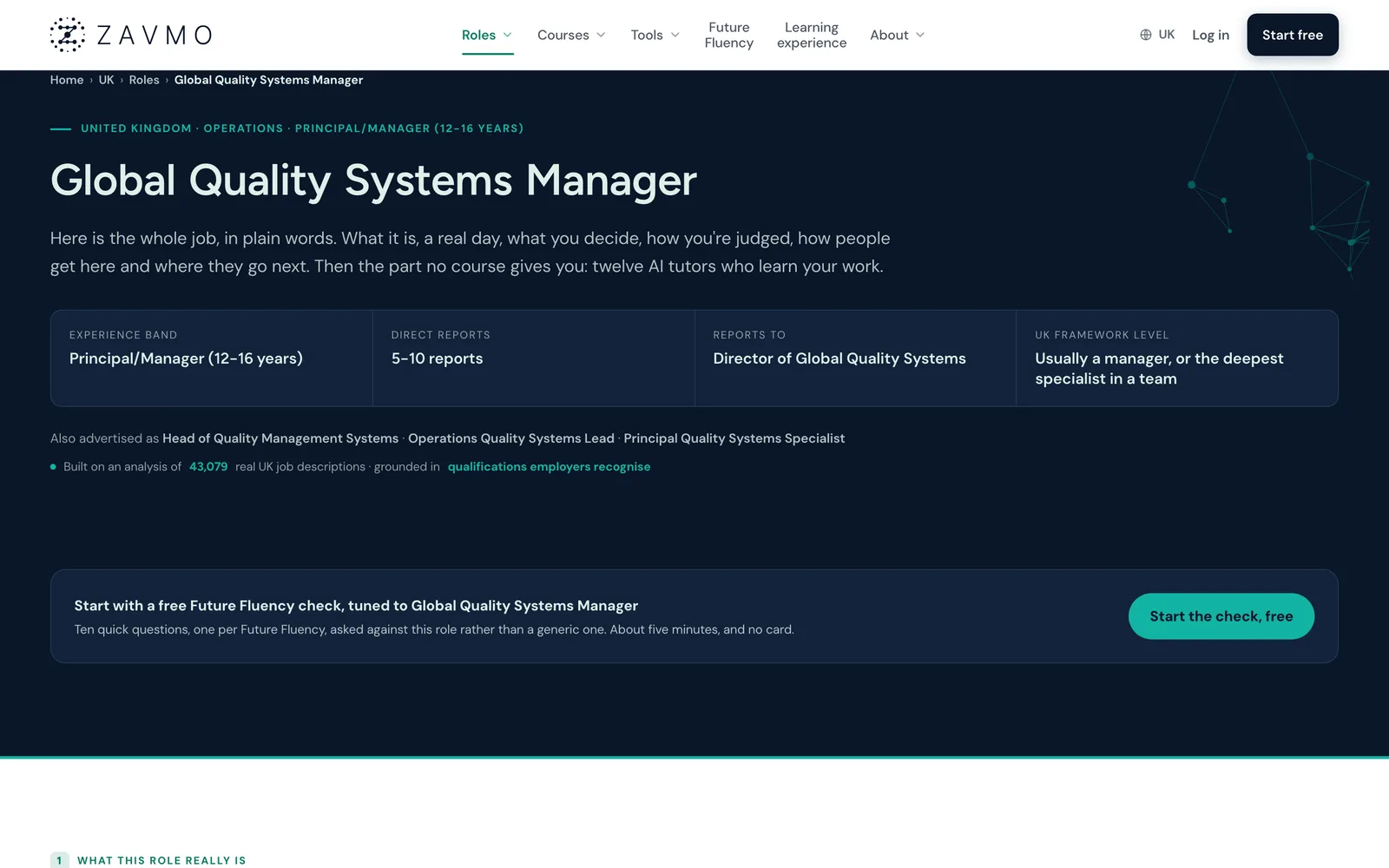Expand the About menu chevron

click(x=920, y=35)
